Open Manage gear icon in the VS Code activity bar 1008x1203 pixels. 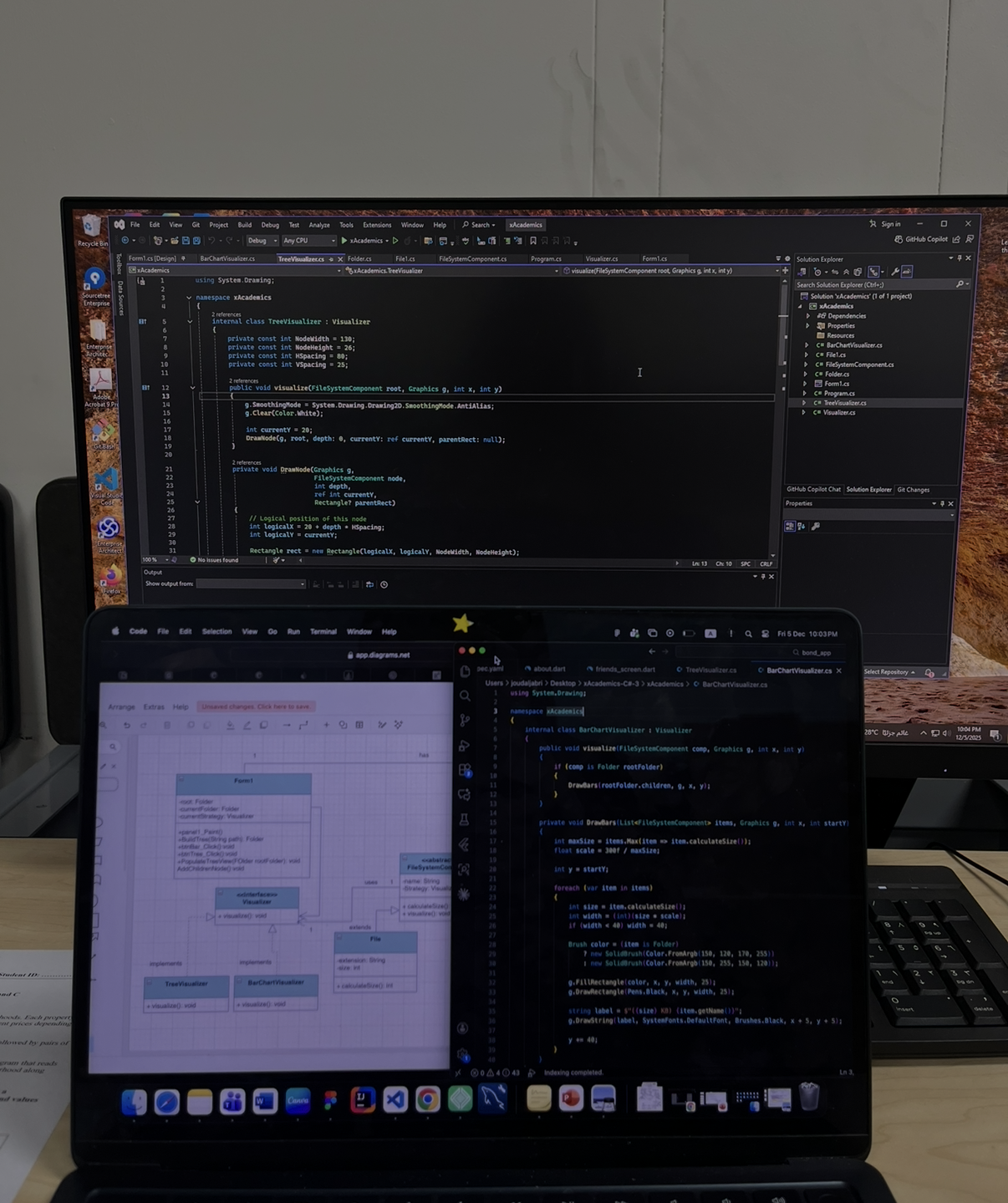(464, 1055)
